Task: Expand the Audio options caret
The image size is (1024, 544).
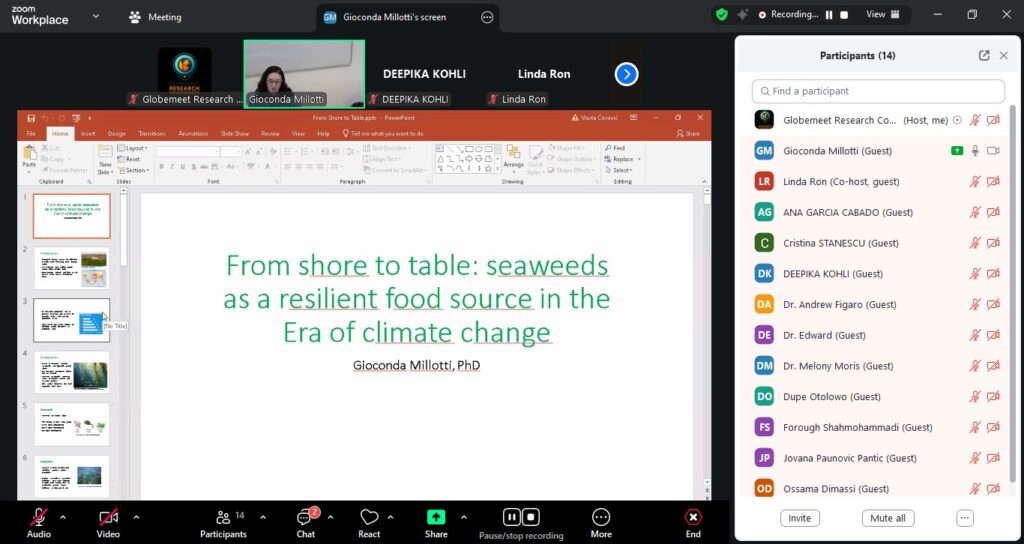Action: [63, 517]
